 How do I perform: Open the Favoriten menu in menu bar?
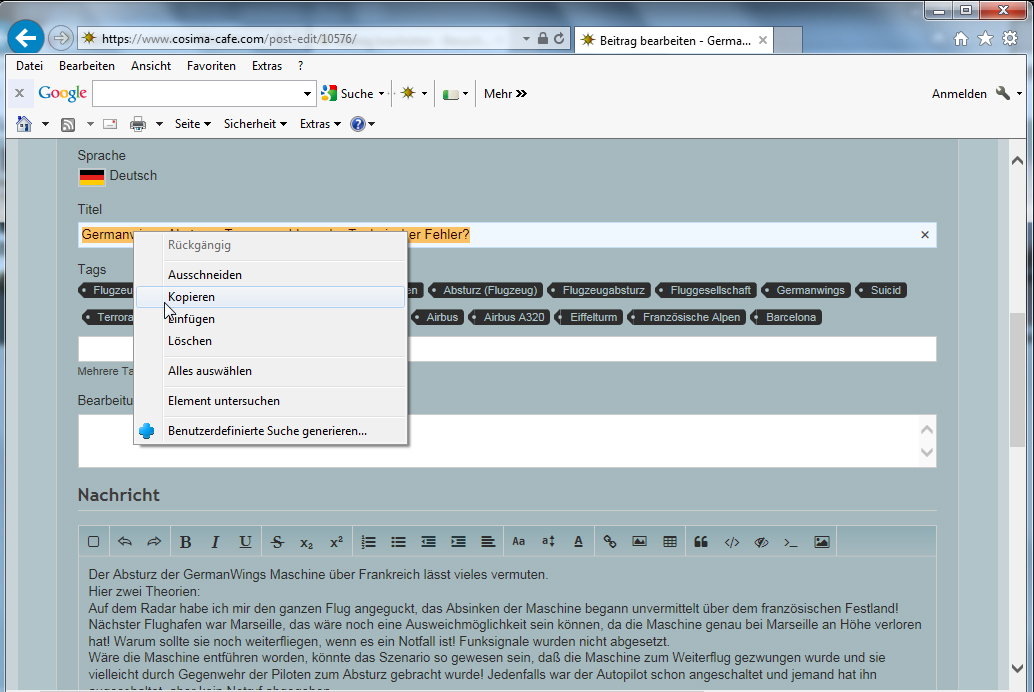[211, 66]
